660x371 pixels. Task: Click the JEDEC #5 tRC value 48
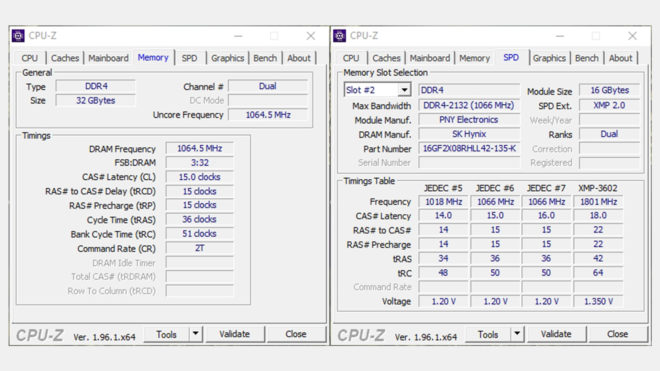click(x=443, y=273)
